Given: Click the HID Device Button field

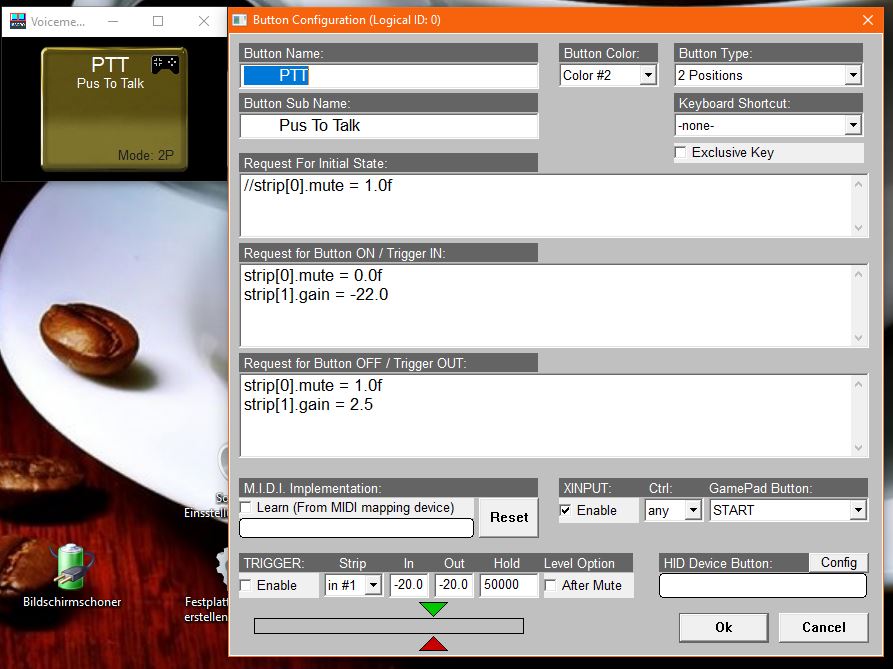Looking at the screenshot, I should (x=763, y=585).
